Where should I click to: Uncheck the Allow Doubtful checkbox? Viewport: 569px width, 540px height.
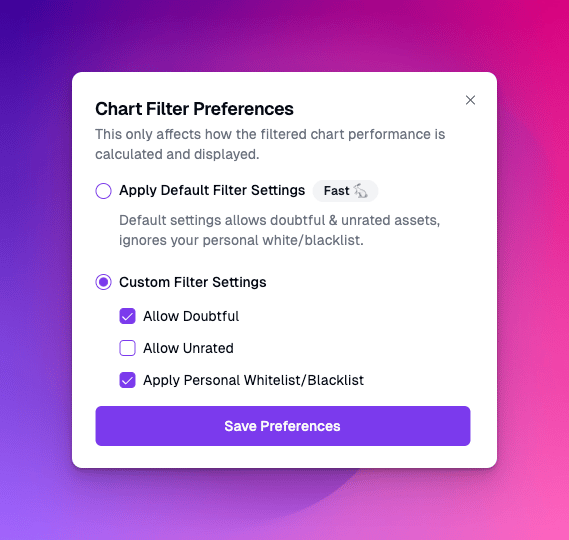(x=127, y=316)
